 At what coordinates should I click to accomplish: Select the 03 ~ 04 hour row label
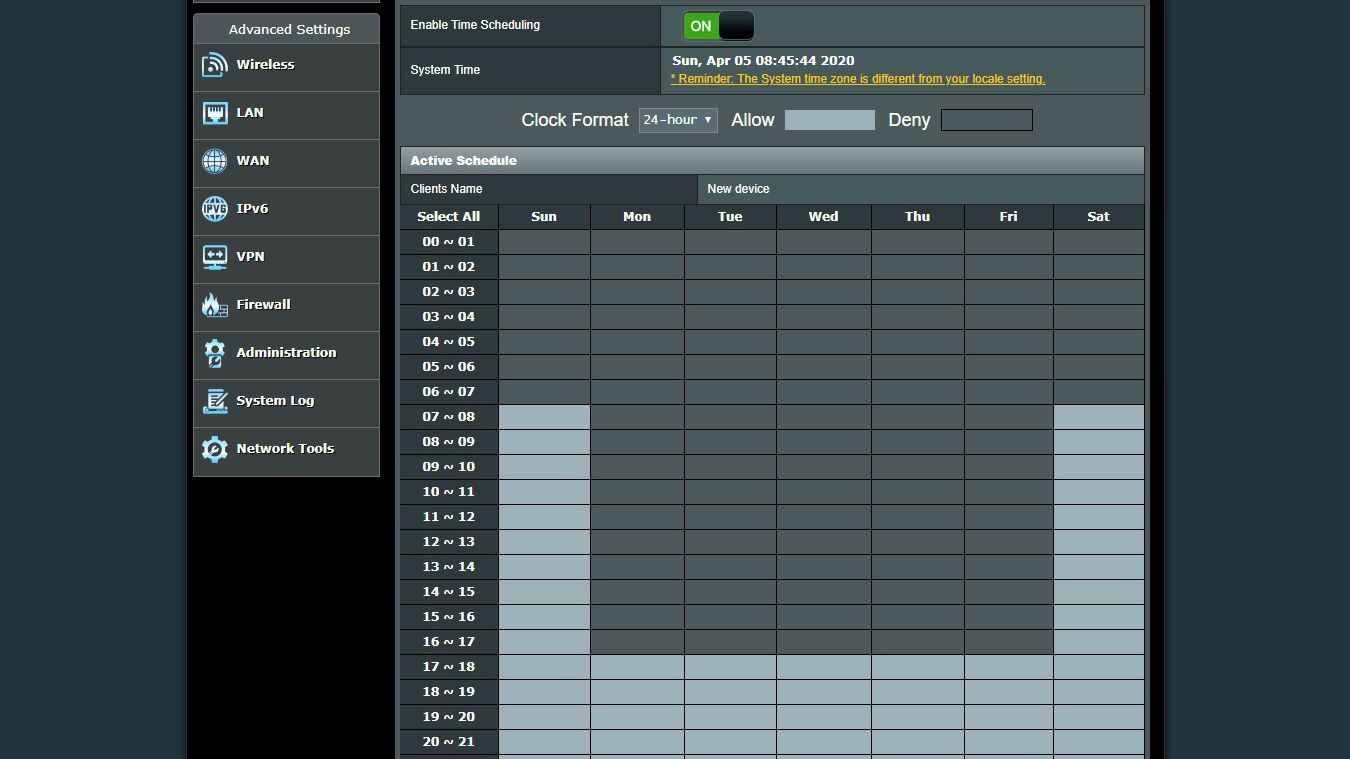[448, 317]
